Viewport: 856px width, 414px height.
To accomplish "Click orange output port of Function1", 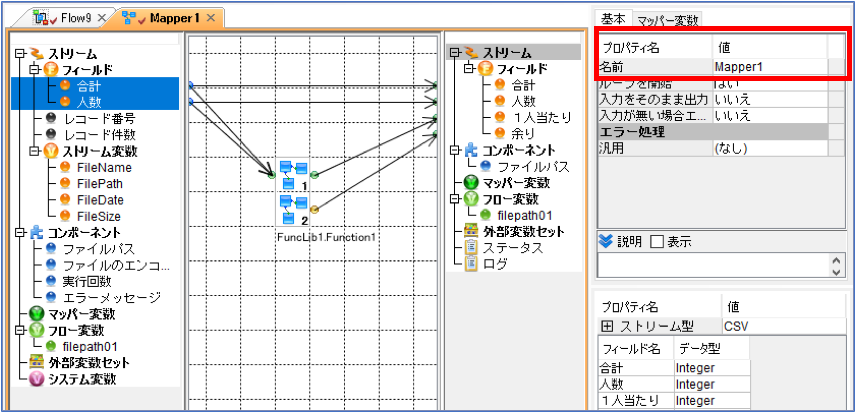I will [315, 209].
